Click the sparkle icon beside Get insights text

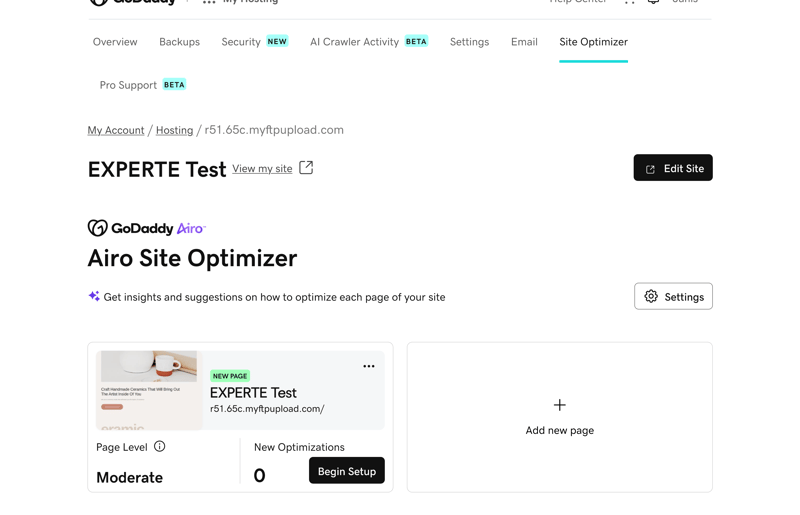click(94, 296)
